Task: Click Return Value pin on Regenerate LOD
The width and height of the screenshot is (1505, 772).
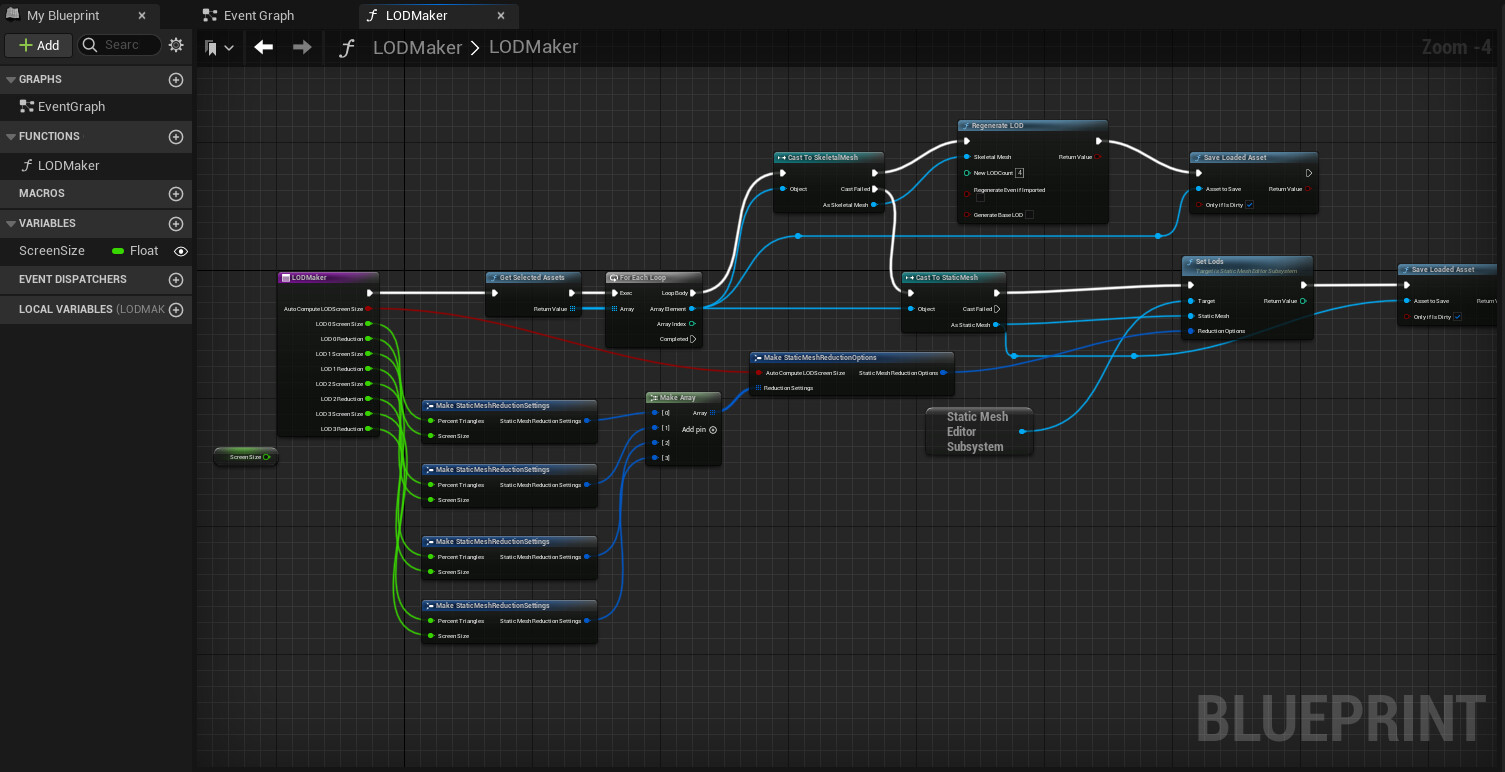Action: (1097, 157)
